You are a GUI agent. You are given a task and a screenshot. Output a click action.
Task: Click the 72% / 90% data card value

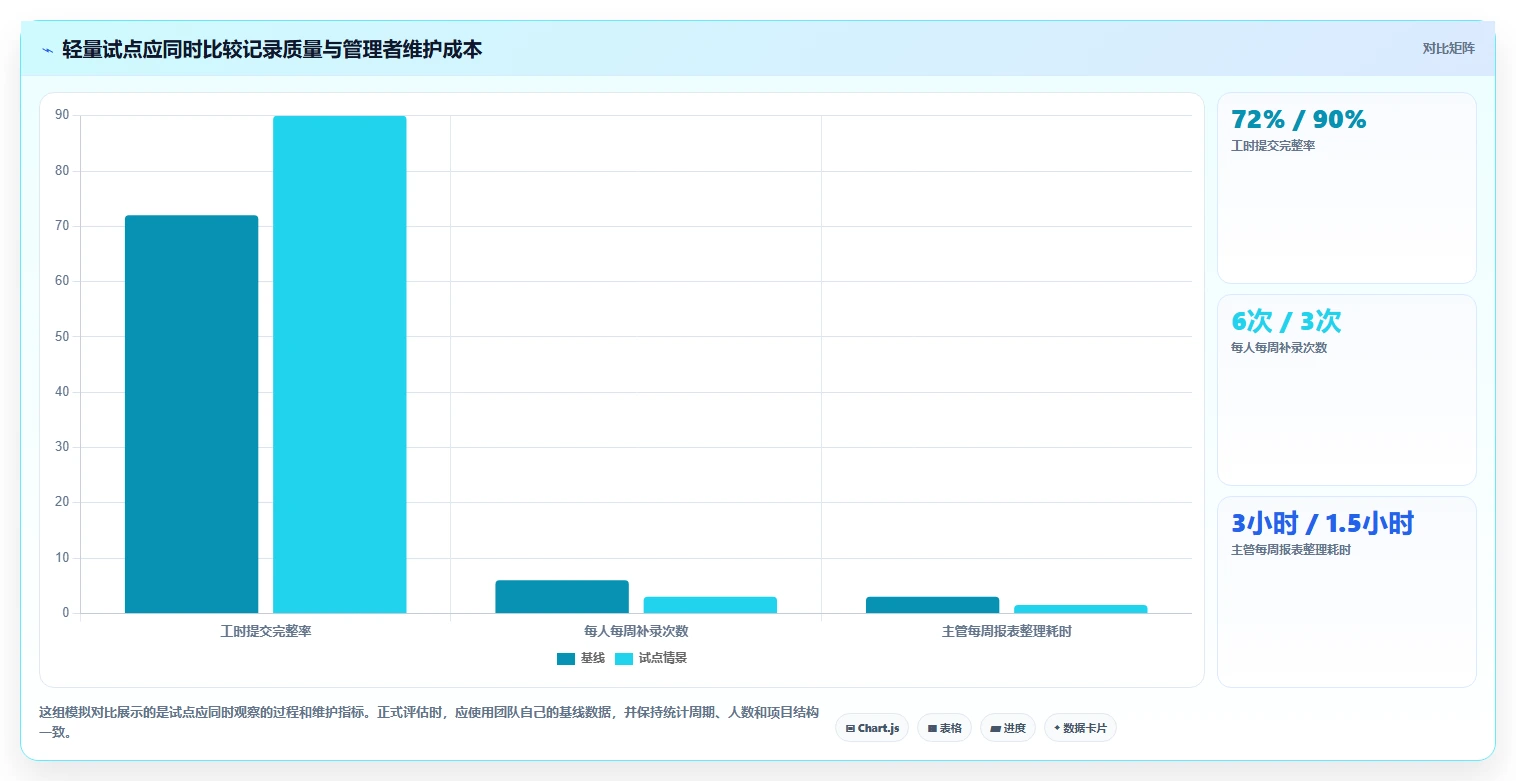click(x=1299, y=119)
